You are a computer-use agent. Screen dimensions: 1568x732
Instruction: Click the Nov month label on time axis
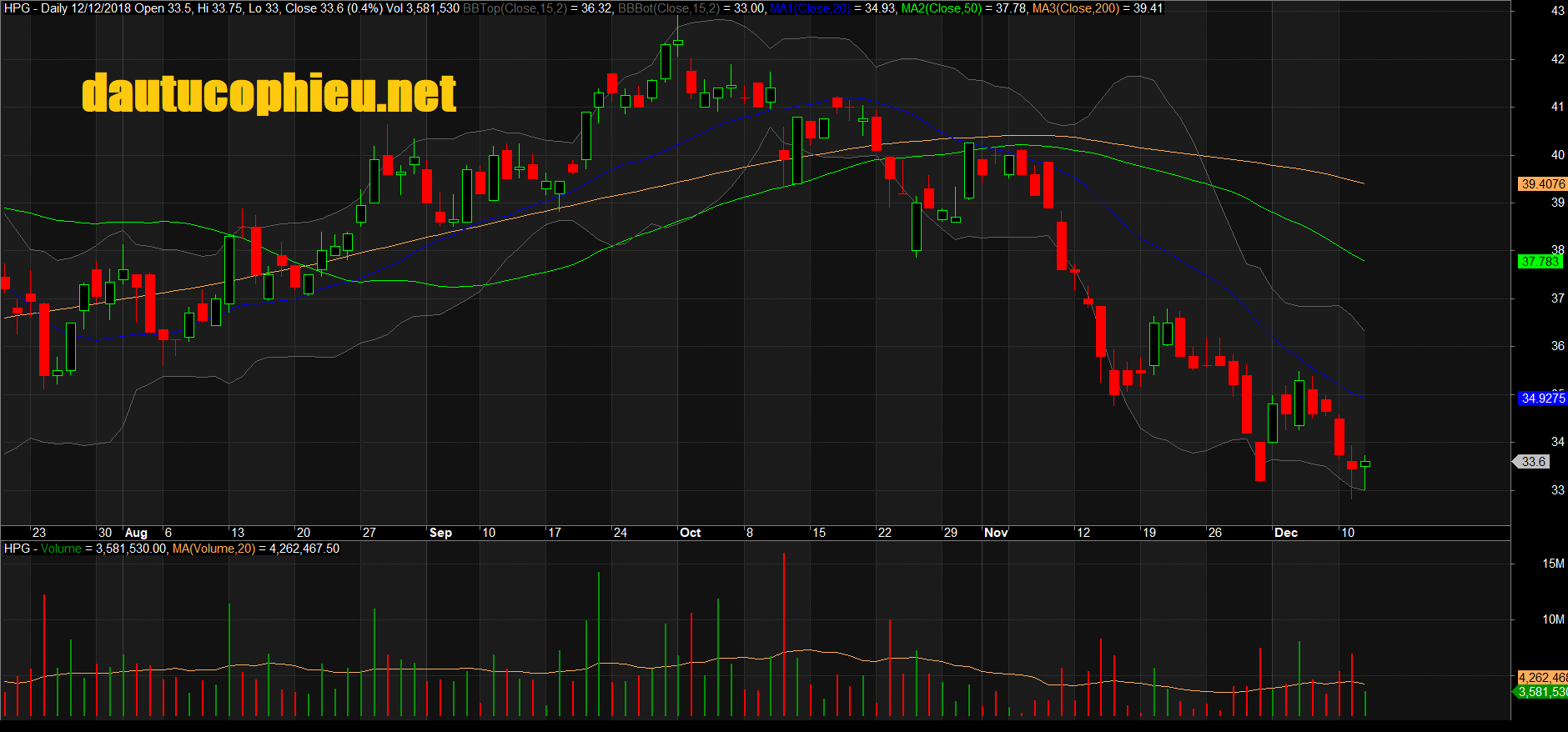point(996,533)
